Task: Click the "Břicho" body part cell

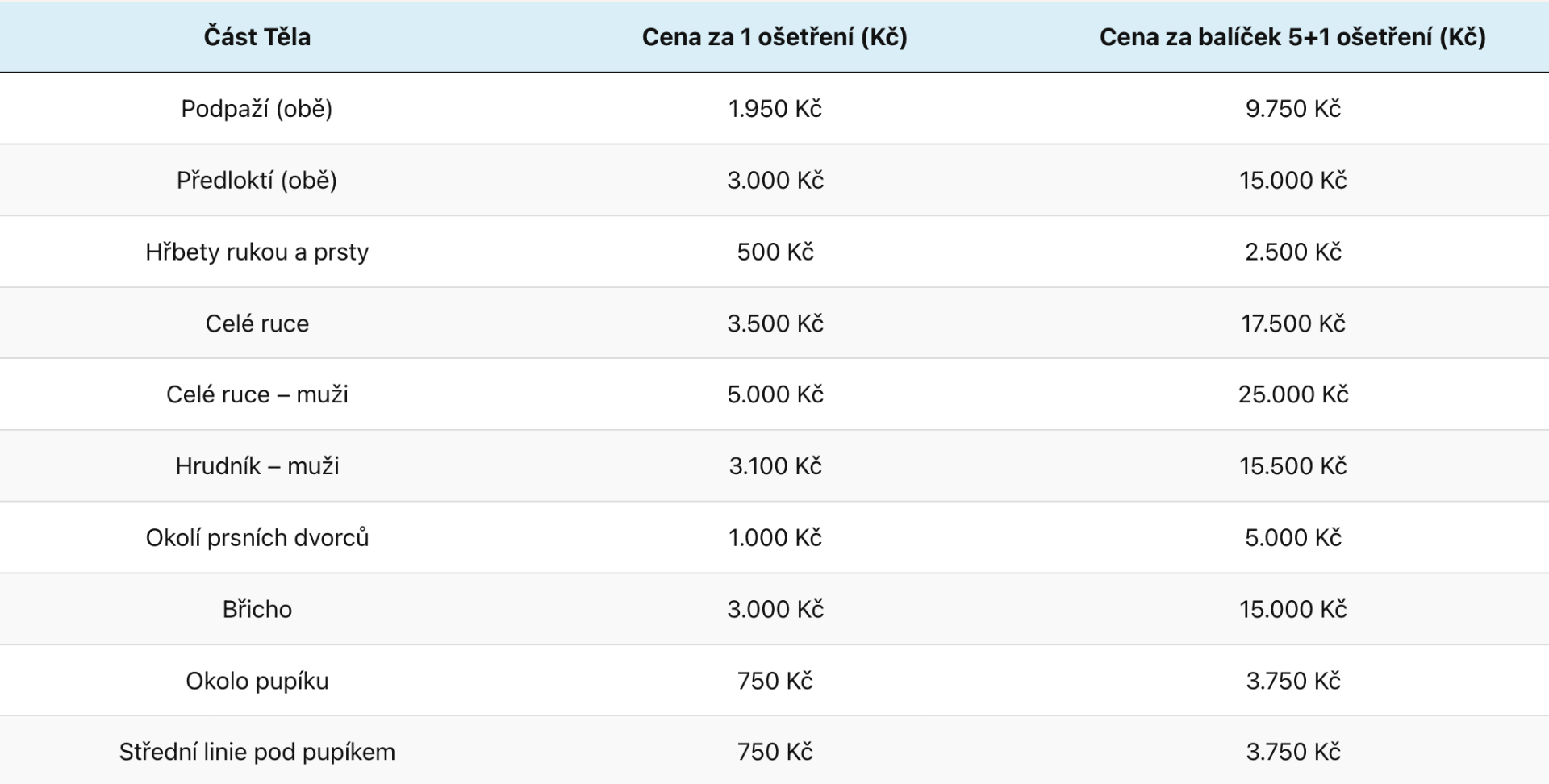Action: tap(257, 609)
